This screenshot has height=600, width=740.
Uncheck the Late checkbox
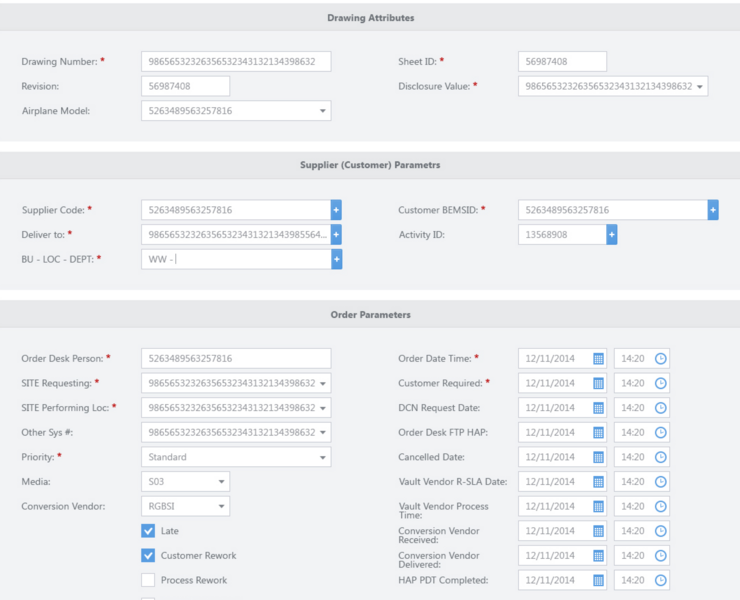point(148,531)
